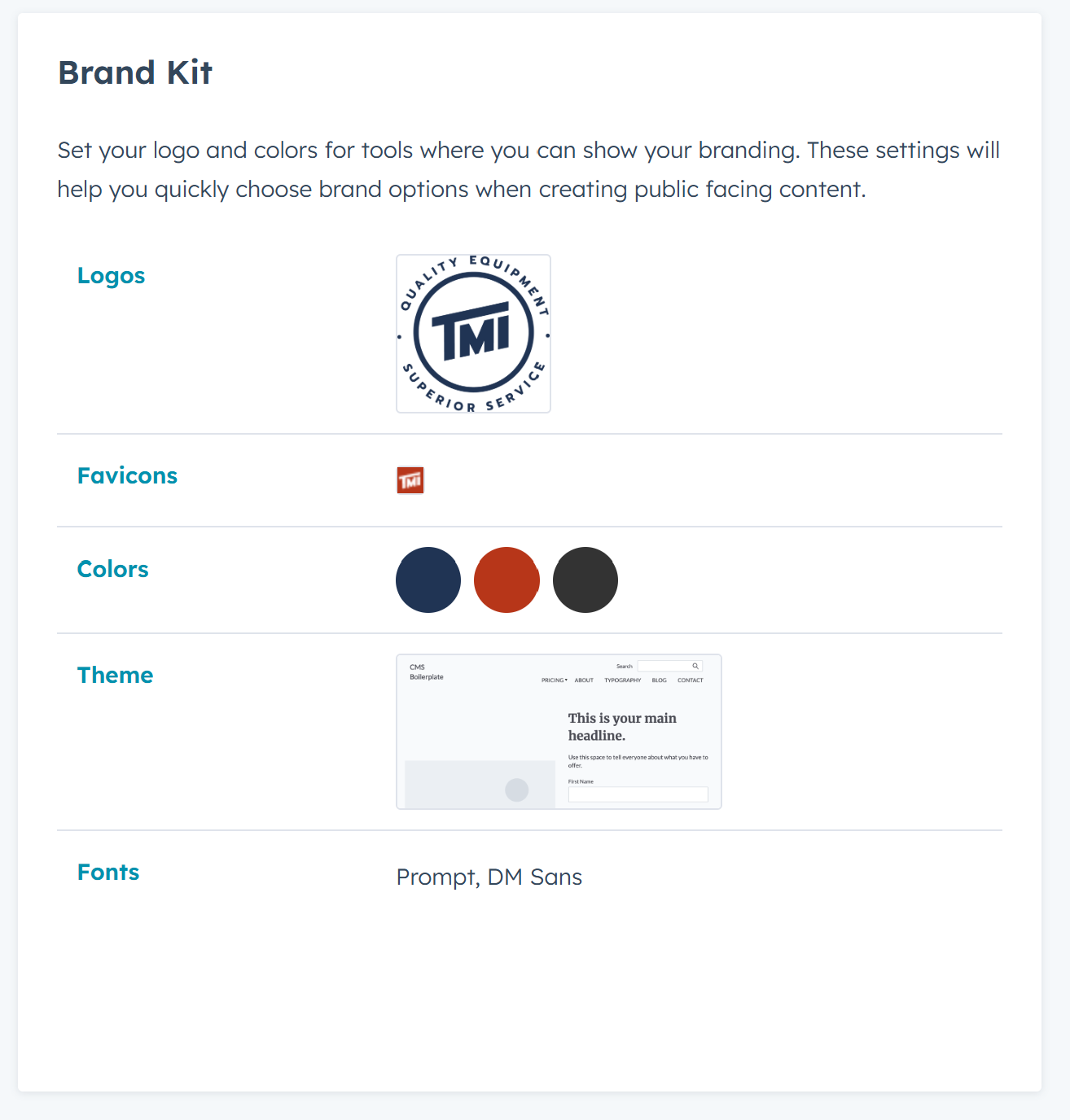Screen dimensions: 1070x1120
Task: Click the First Name input field in theme preview
Action: pos(638,794)
